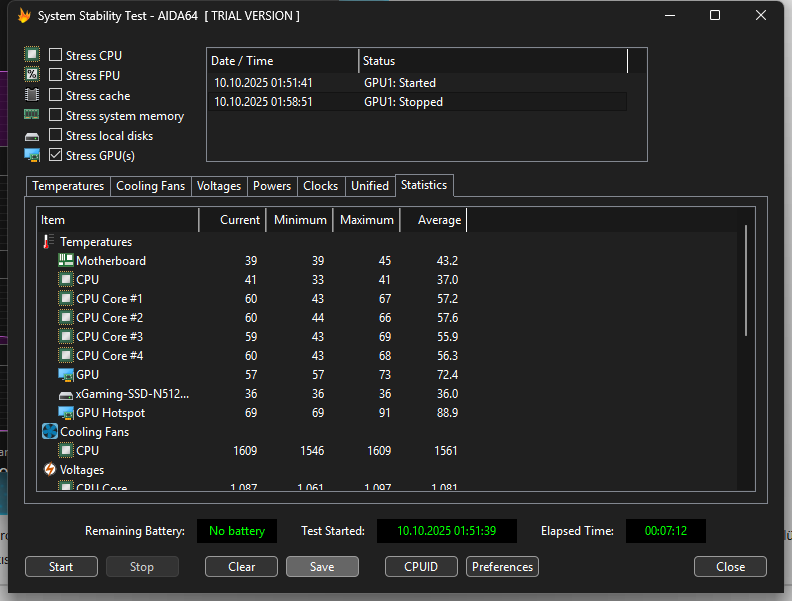
Task: Select the Motherboard row label
Action: [111, 261]
